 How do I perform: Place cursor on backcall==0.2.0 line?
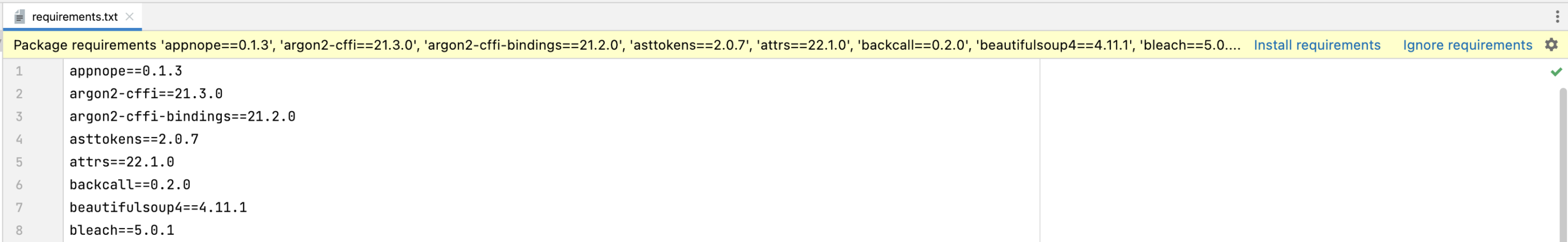[x=130, y=184]
